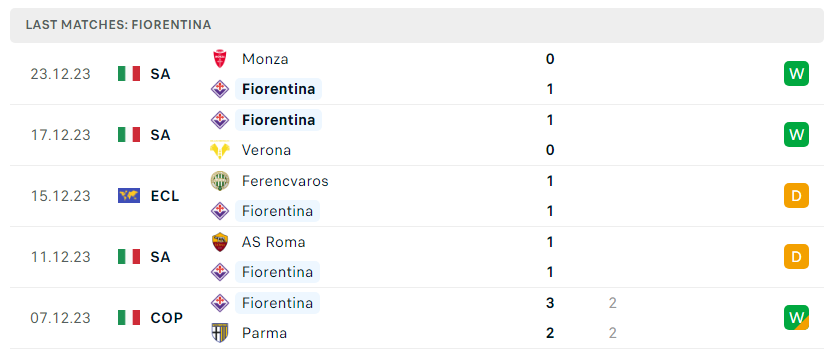825x361 pixels.
Task: Open the D result badge for AS Roma match
Action: tap(796, 257)
